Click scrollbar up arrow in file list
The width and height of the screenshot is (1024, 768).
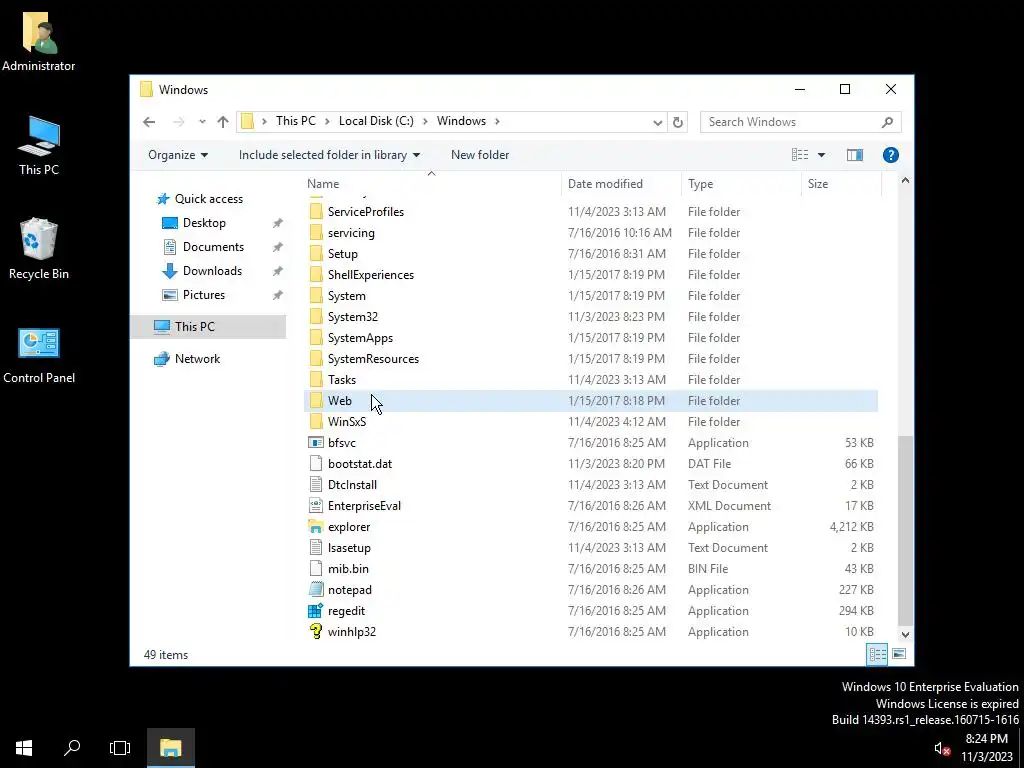click(x=905, y=180)
